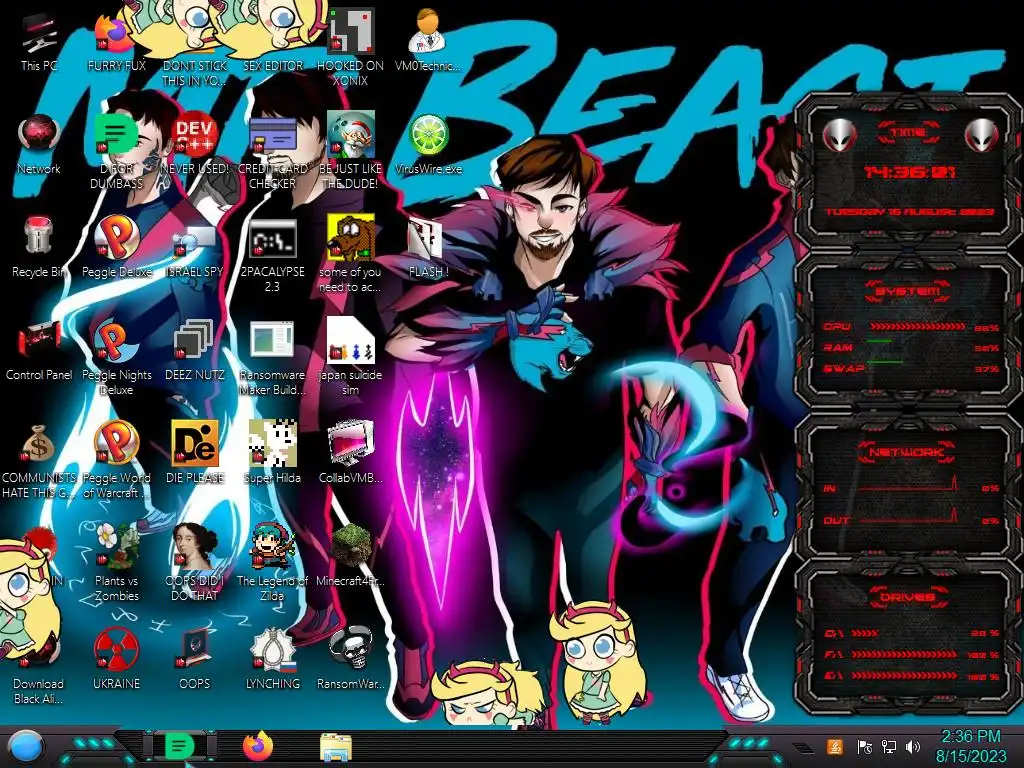The image size is (1024, 768).
Task: Open the network tray icon
Action: [889, 746]
